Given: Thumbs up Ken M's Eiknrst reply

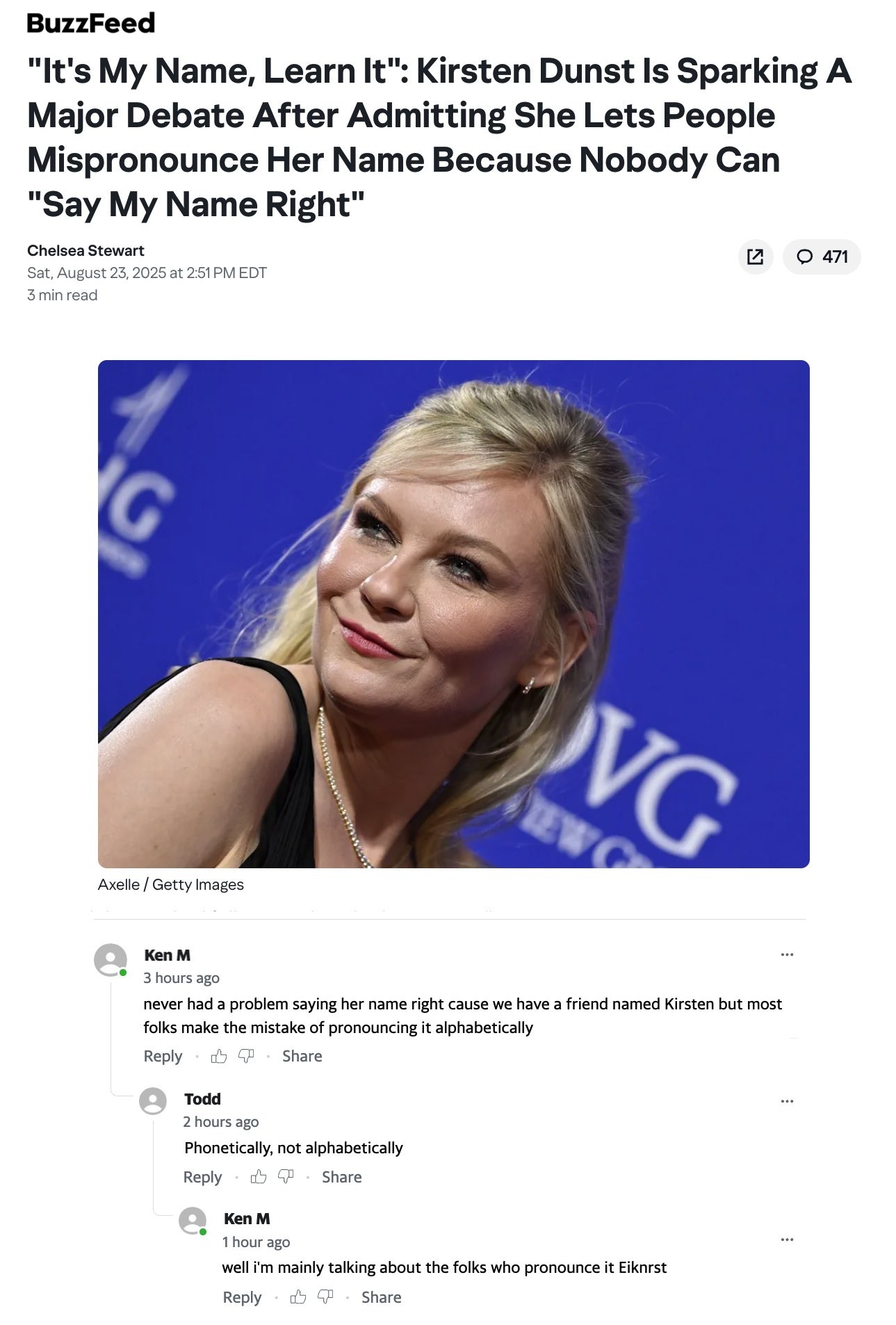Looking at the screenshot, I should click(298, 1296).
